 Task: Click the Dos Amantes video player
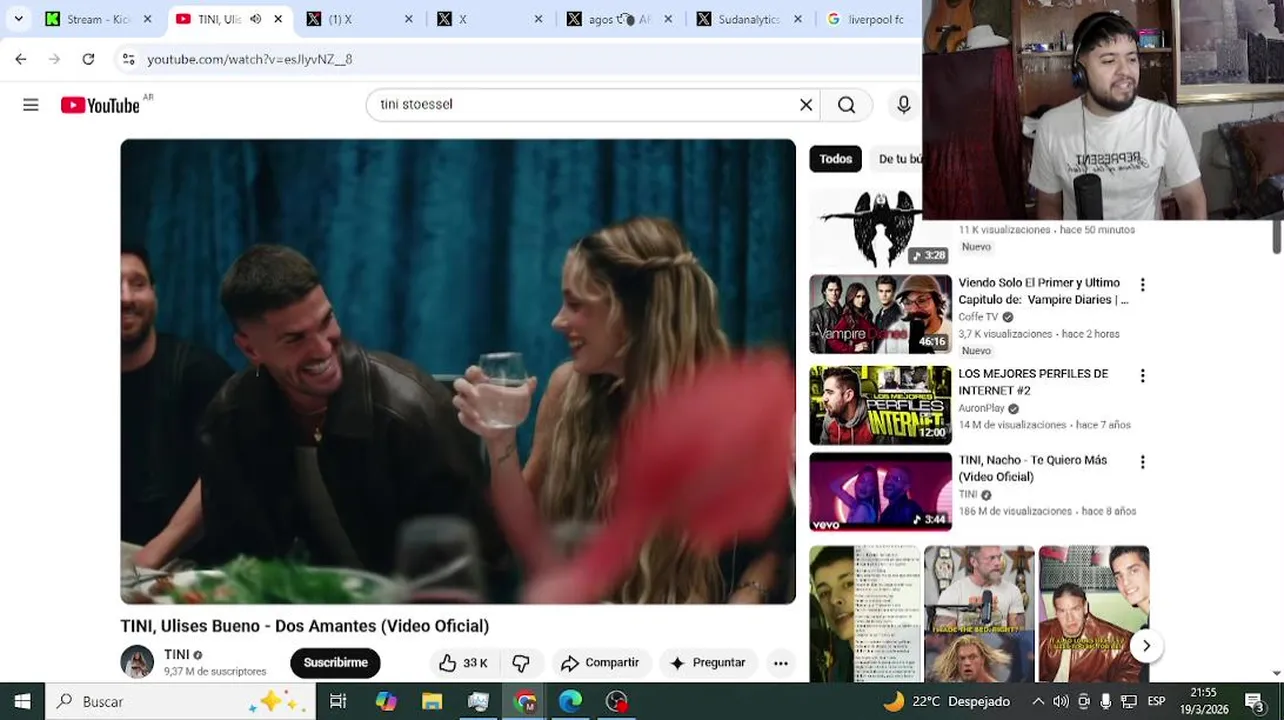[458, 371]
